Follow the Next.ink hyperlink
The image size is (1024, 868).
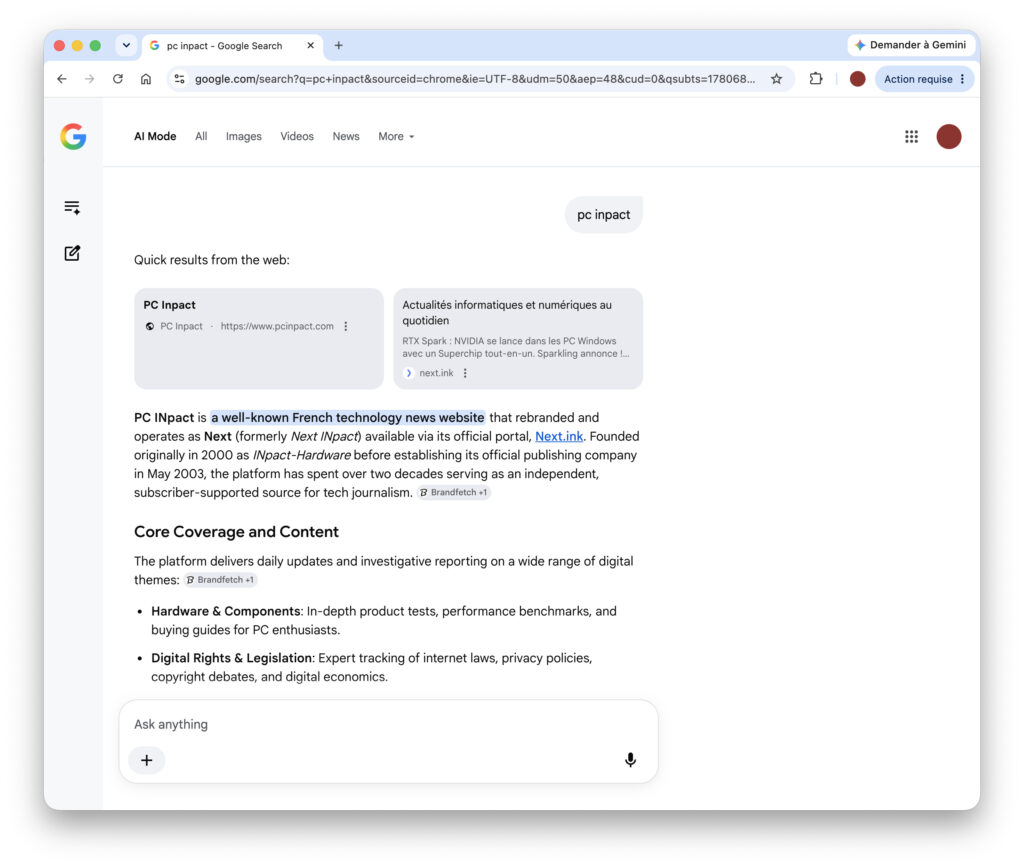tap(559, 436)
